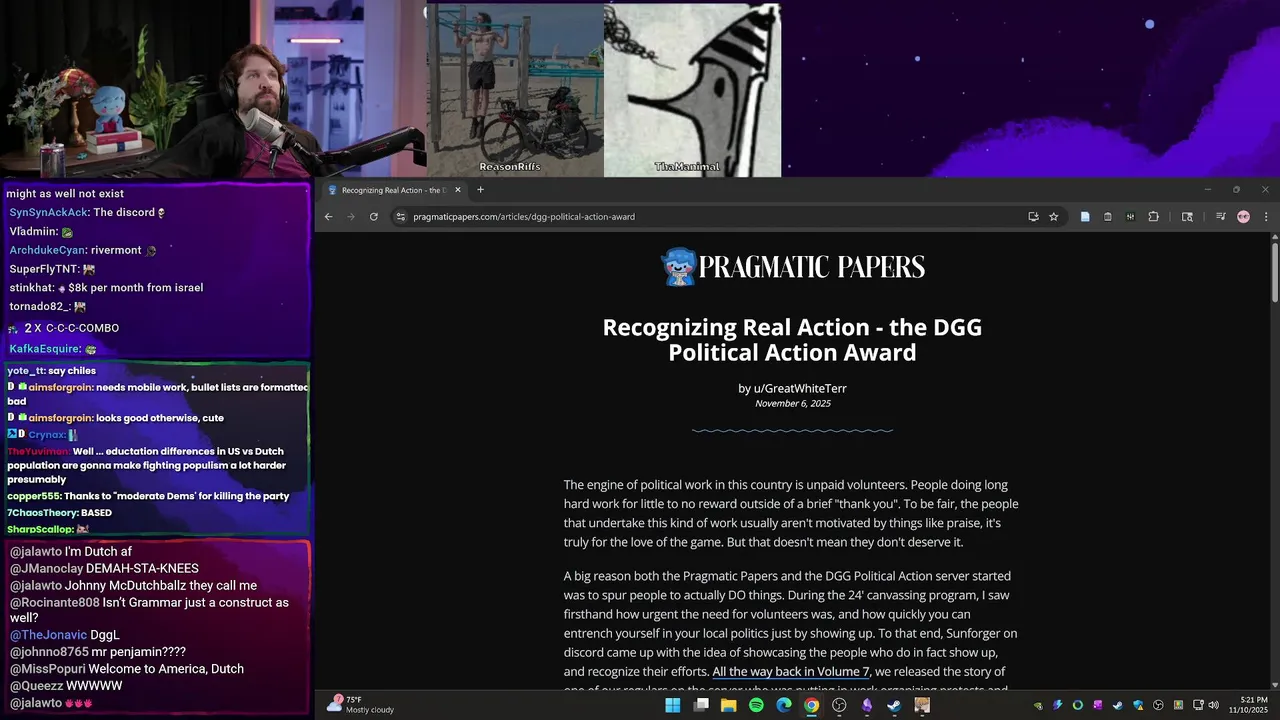The image size is (1280, 720).
Task: Select the ReasonRiffs webcam thumbnail
Action: pos(515,90)
